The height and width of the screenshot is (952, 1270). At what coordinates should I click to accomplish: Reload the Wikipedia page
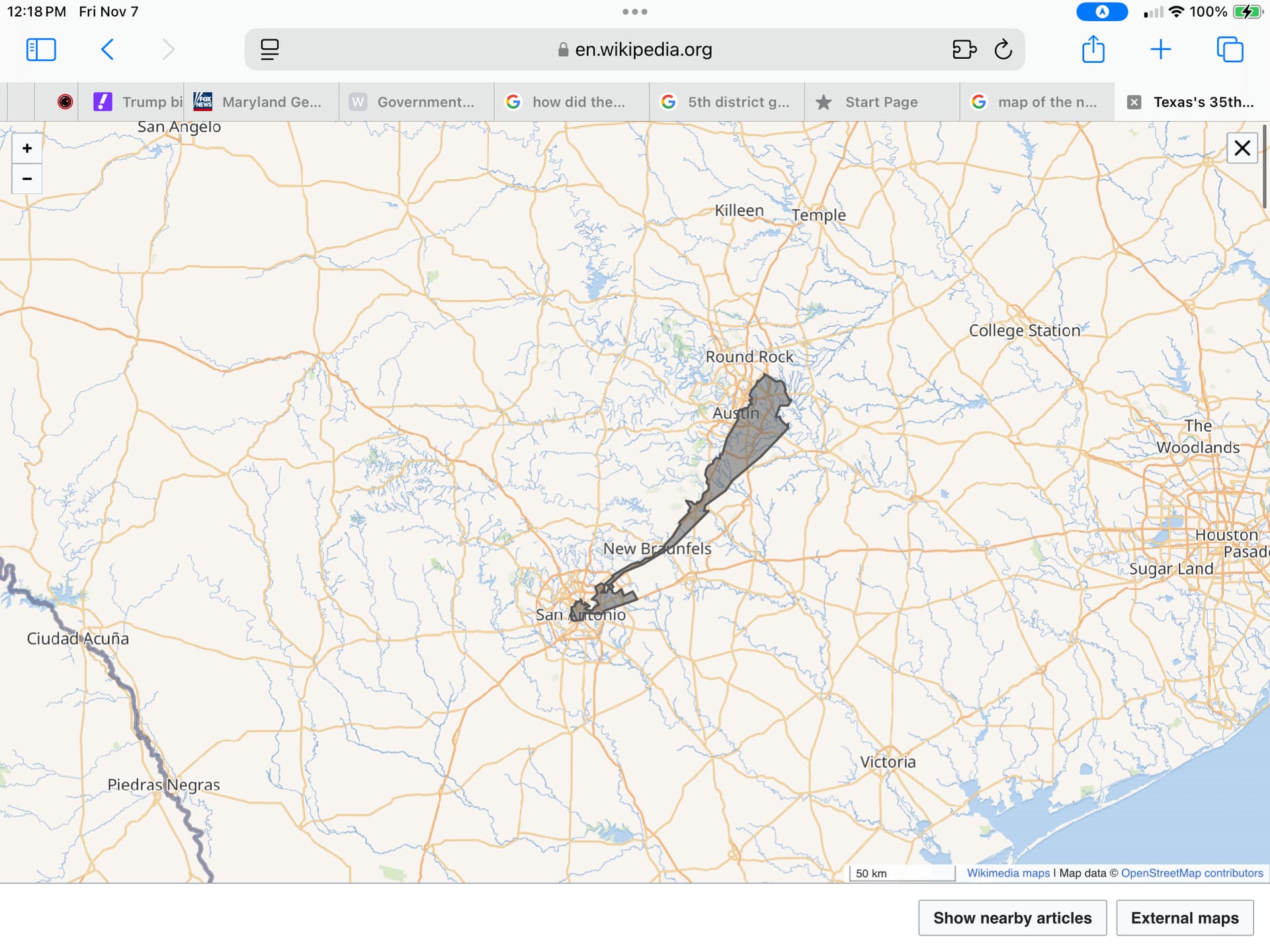tap(1003, 50)
